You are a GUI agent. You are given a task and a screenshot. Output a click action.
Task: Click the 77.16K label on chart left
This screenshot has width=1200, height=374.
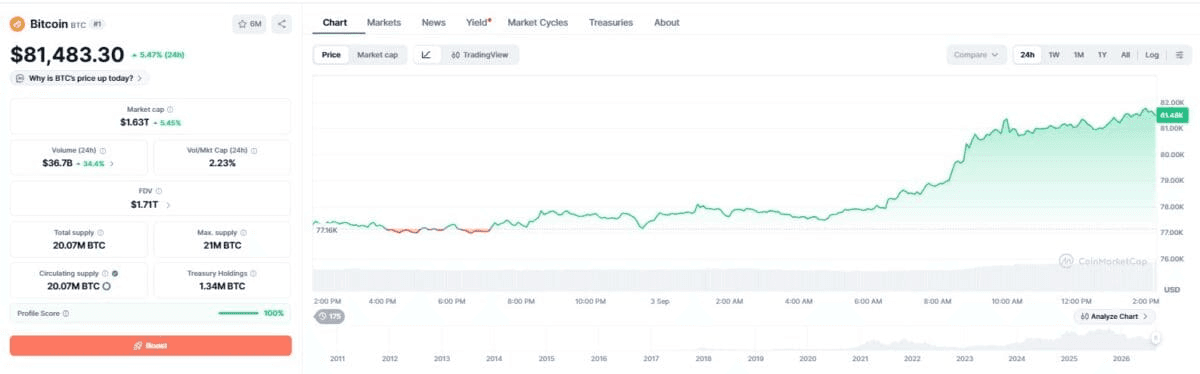[327, 229]
